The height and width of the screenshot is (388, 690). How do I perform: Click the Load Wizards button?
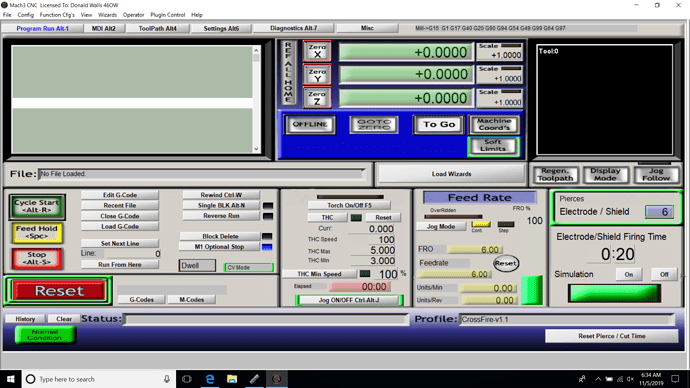451,174
